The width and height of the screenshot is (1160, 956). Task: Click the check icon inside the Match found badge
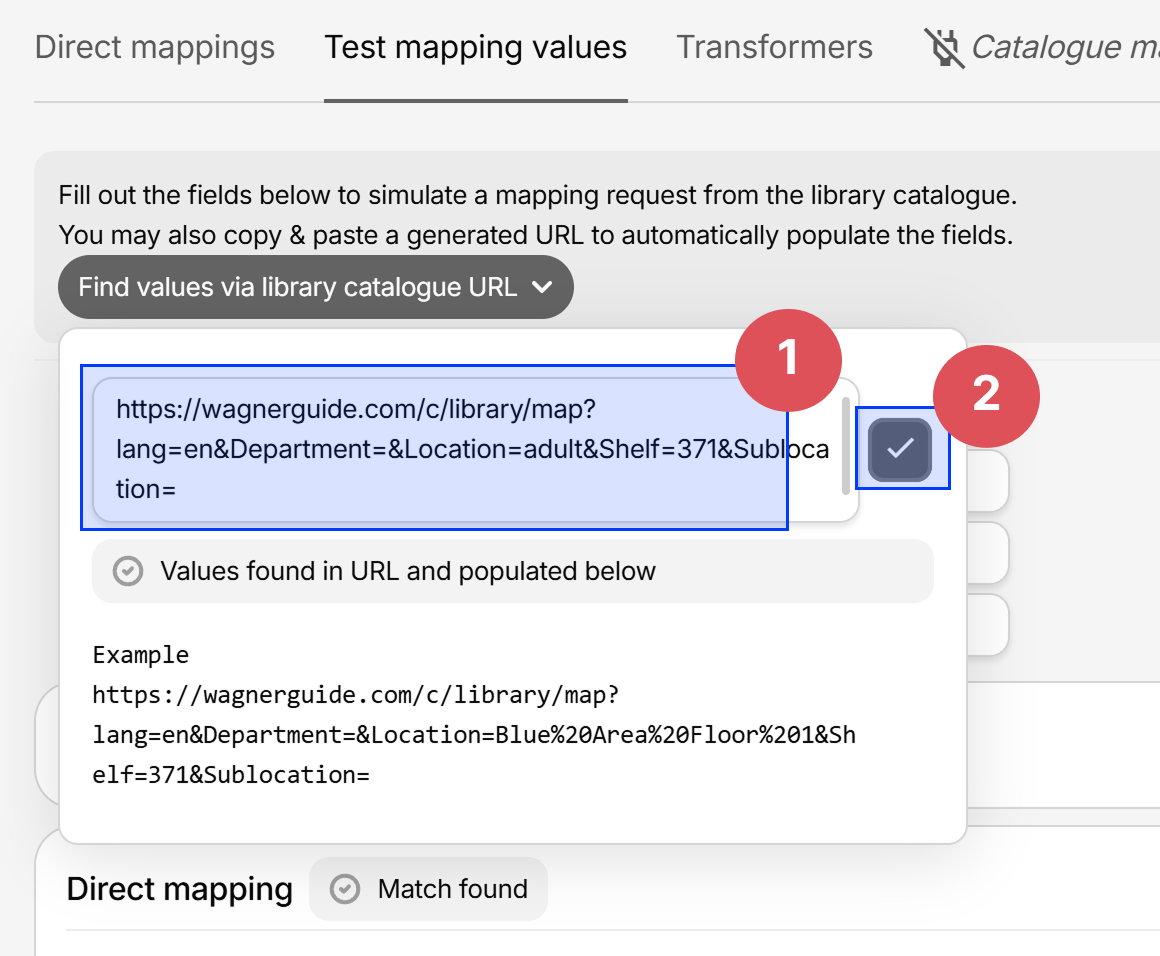(345, 888)
